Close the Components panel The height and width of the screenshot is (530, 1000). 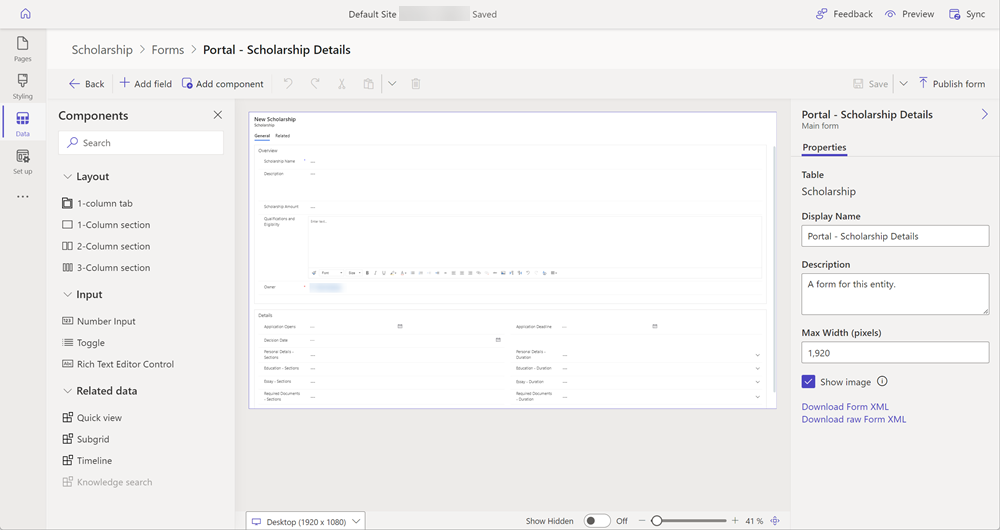[218, 116]
